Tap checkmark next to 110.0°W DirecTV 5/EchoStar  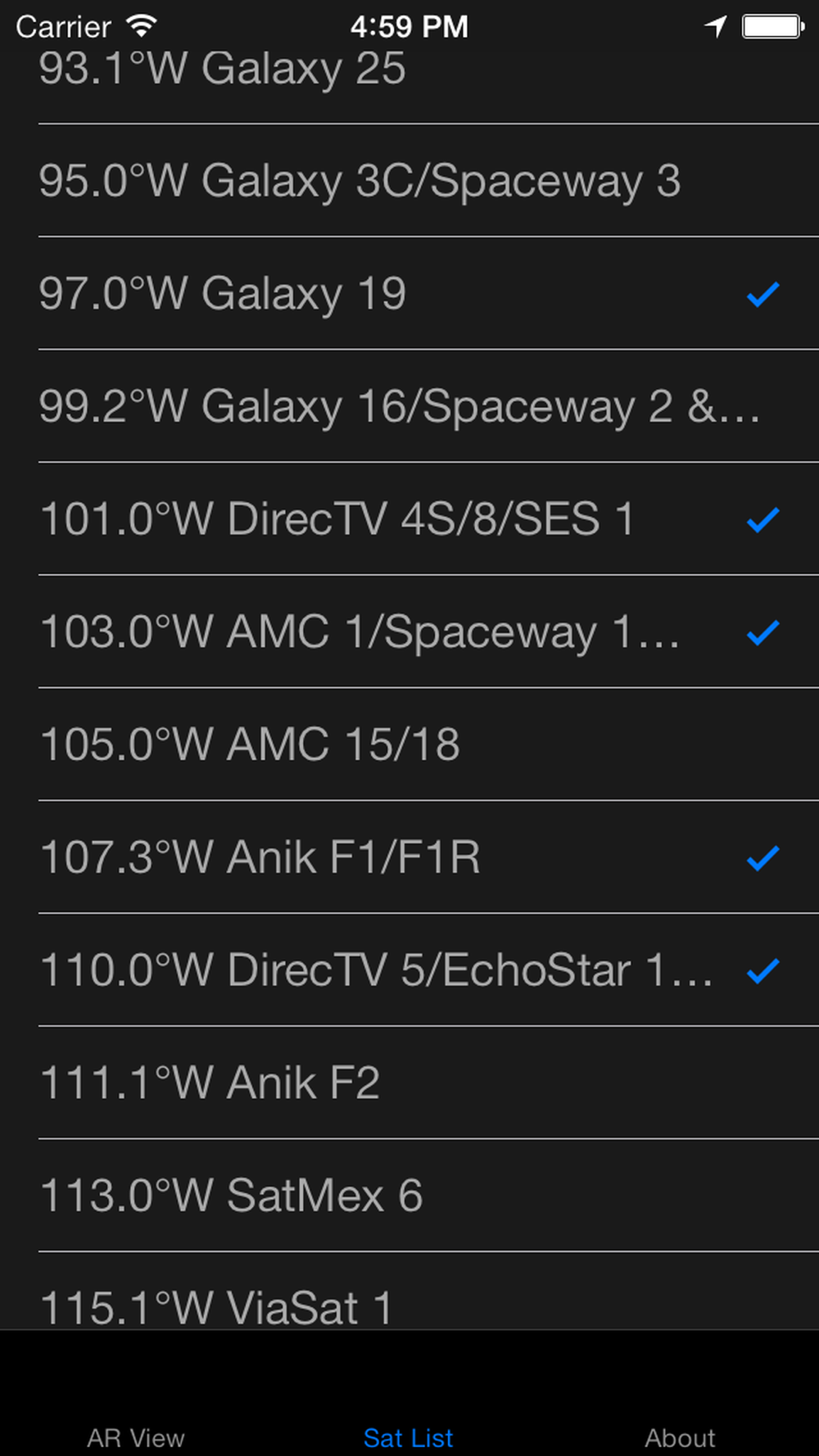tap(762, 970)
